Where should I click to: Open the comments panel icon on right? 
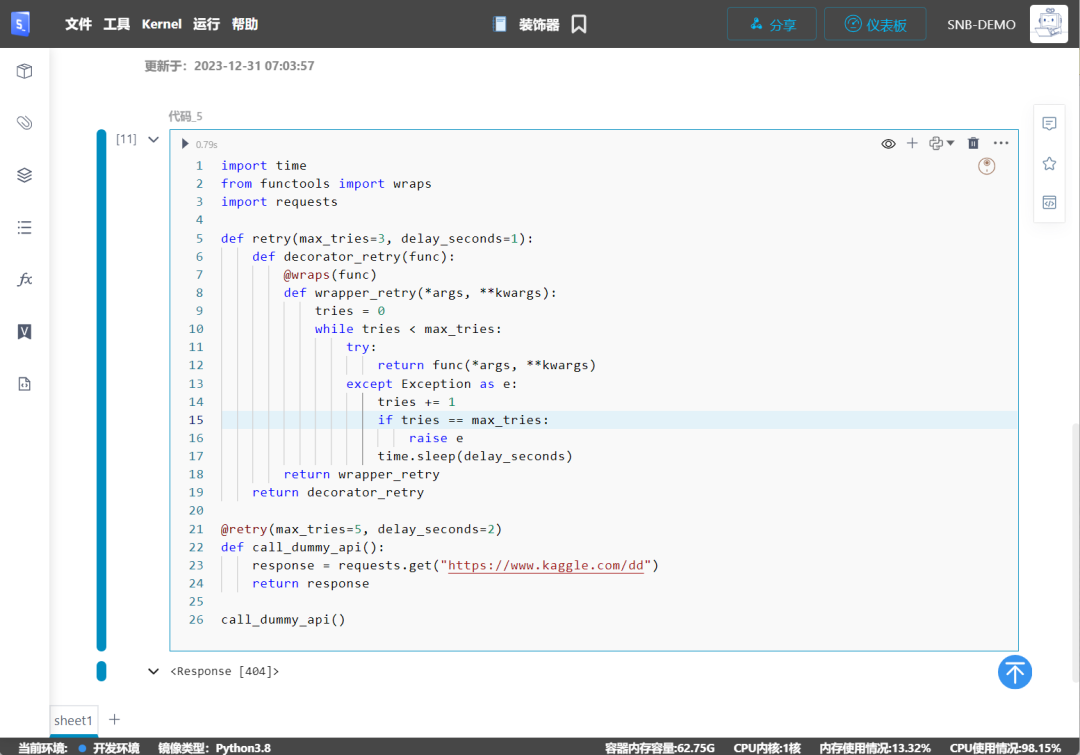(1049, 123)
